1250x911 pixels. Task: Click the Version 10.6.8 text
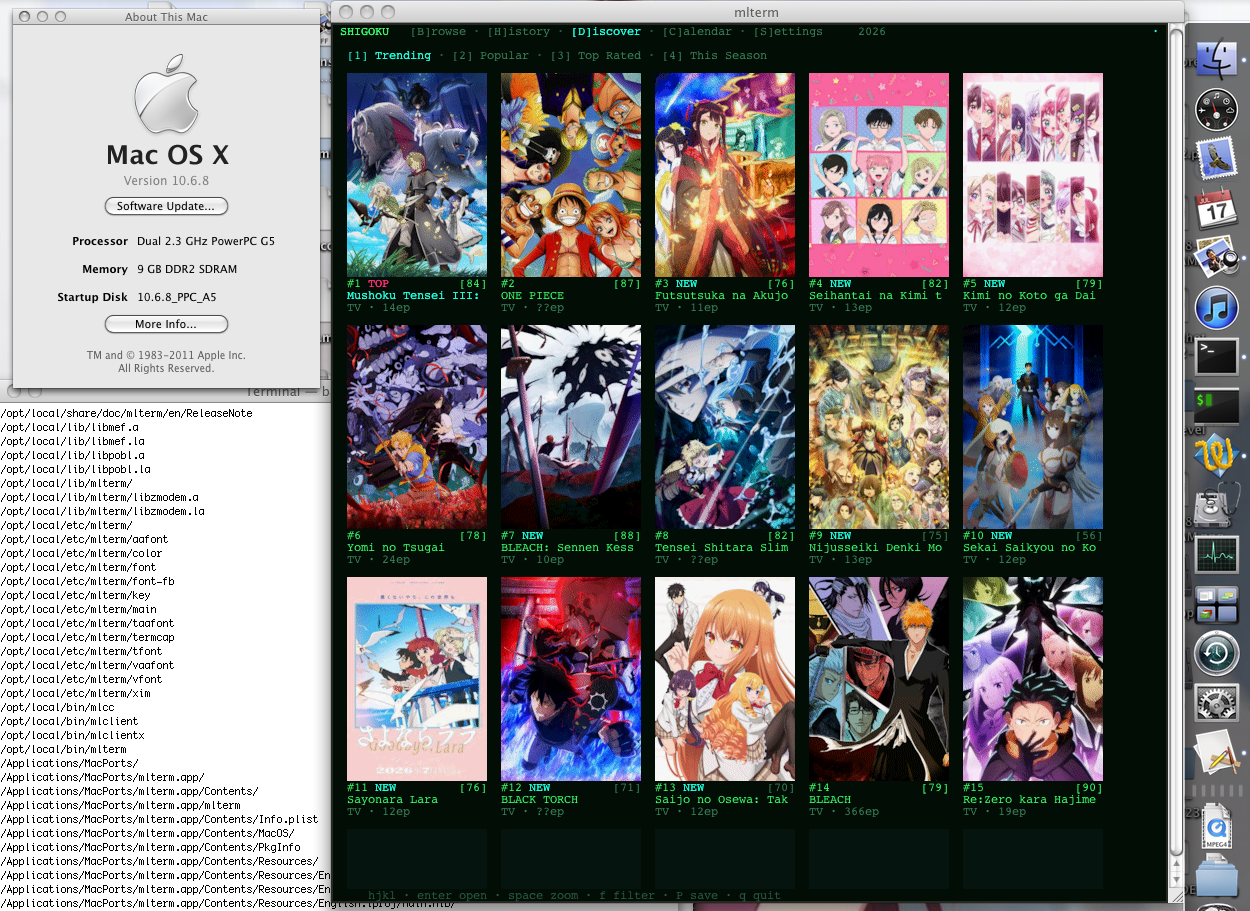[x=166, y=181]
